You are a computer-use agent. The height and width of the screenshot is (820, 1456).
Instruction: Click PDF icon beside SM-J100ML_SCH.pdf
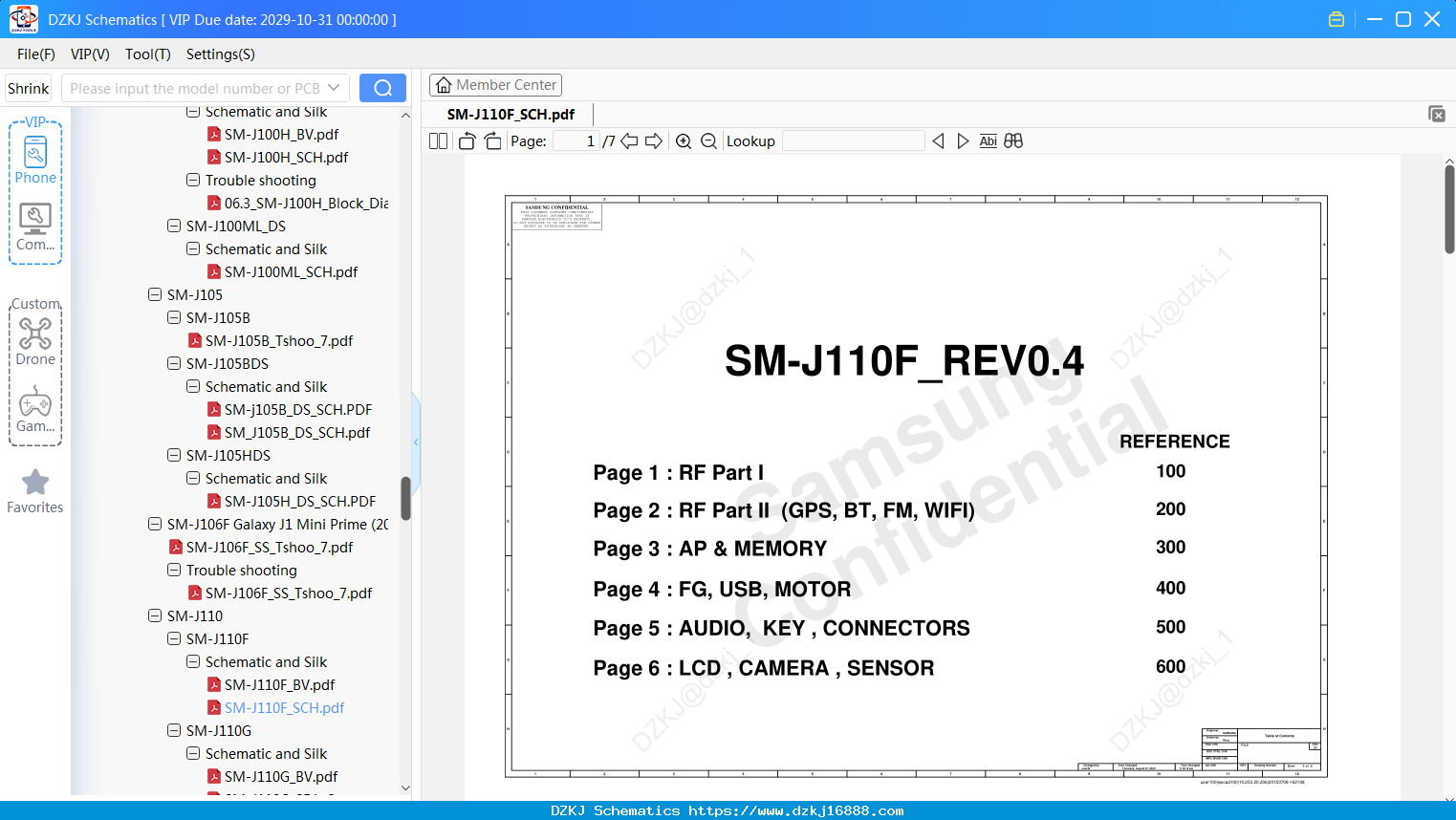(214, 271)
